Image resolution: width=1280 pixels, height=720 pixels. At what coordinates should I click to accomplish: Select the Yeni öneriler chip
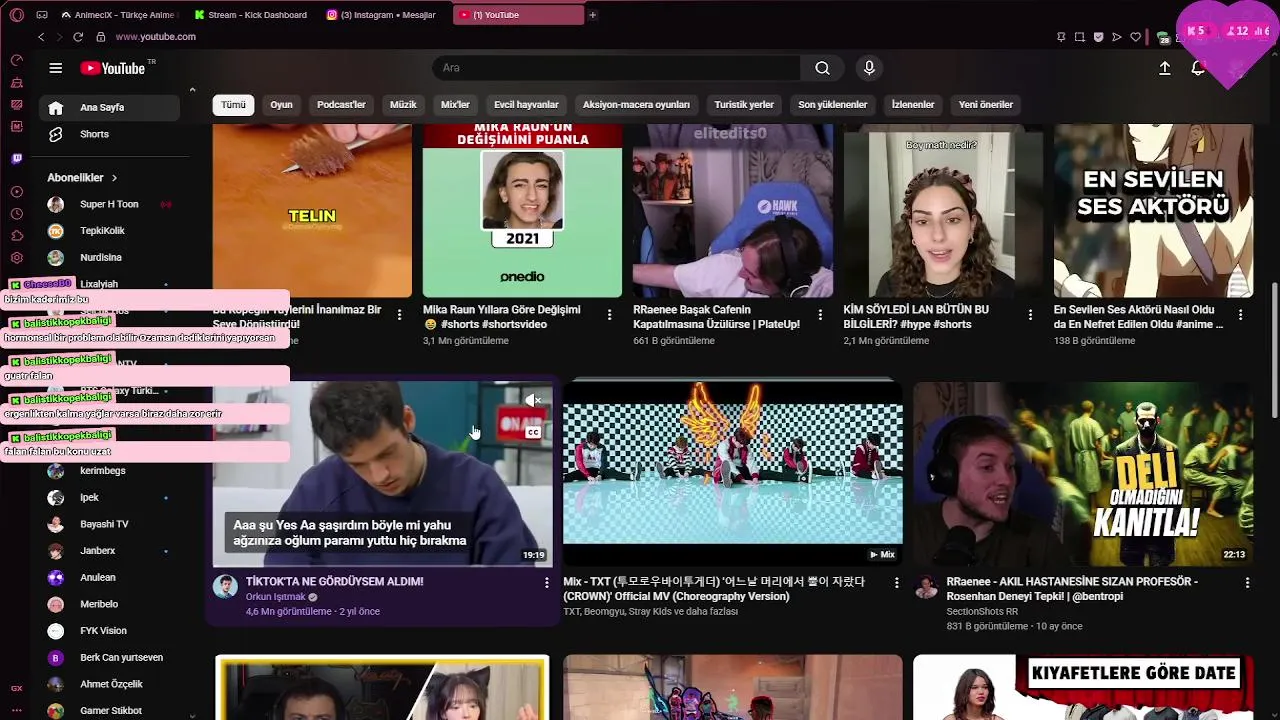986,105
